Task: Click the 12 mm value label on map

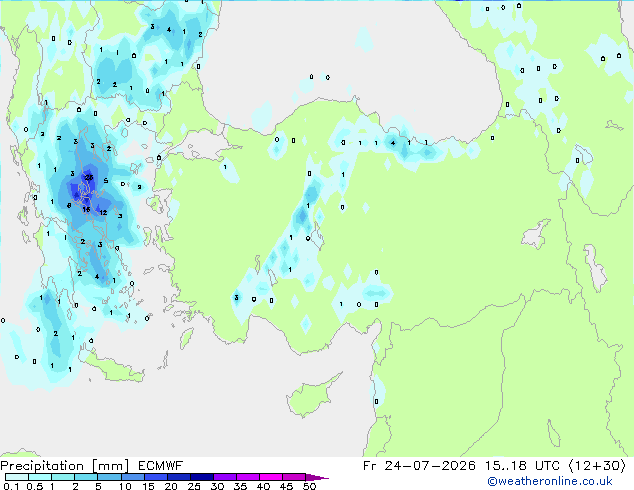Action: [x=104, y=212]
